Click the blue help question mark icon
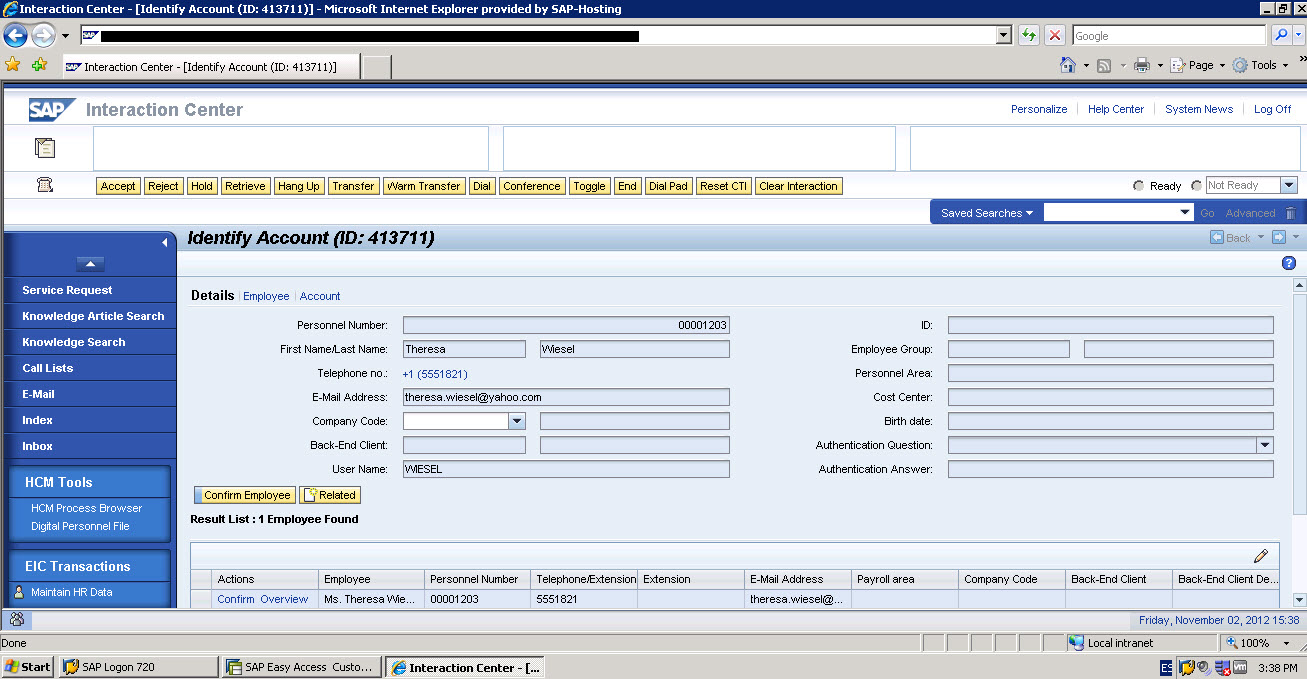Viewport: 1307px width, 679px height. (1289, 263)
